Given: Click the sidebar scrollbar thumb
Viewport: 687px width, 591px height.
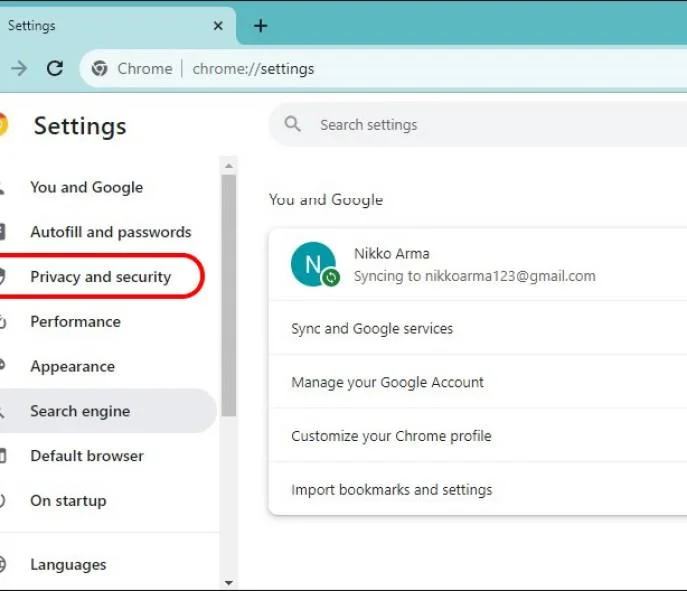Looking at the screenshot, I should point(229,295).
